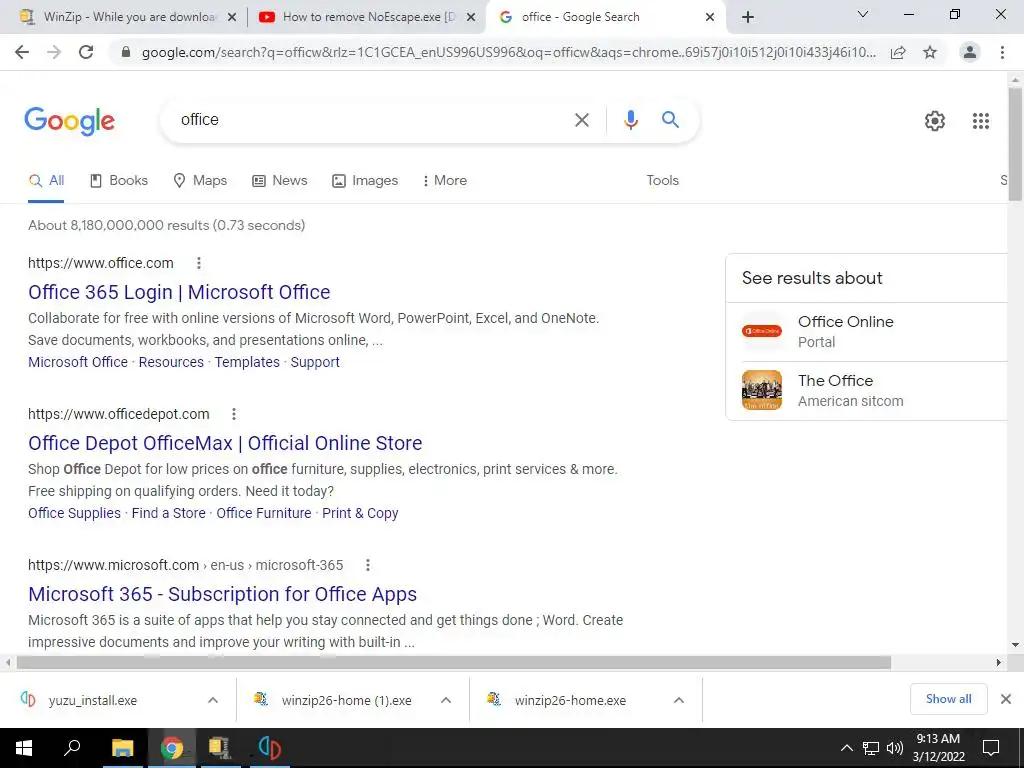Bookmark this tab with the star
The image size is (1024, 768).
930,52
